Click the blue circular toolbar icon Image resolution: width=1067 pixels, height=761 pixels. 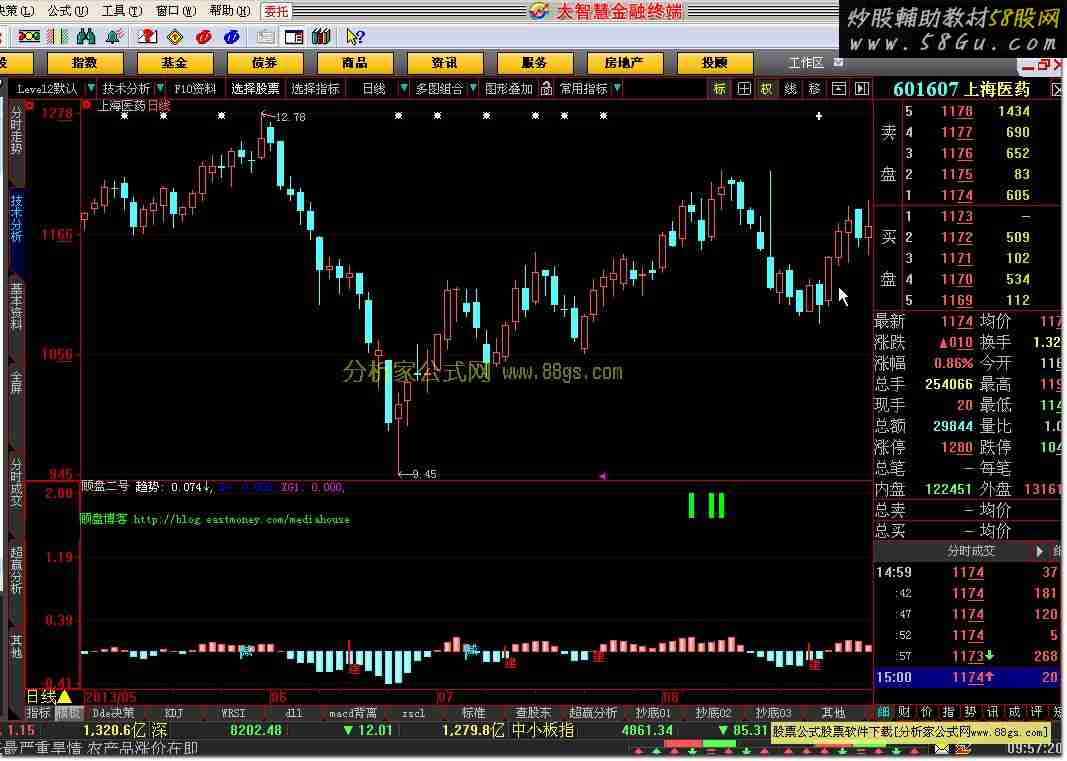[x=231, y=37]
